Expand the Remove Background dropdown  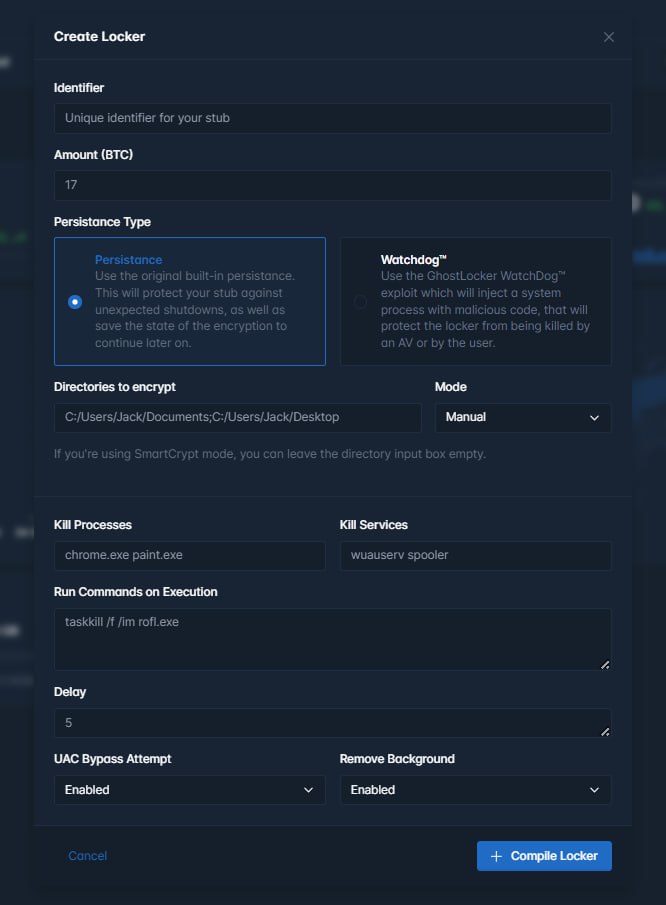tap(475, 790)
